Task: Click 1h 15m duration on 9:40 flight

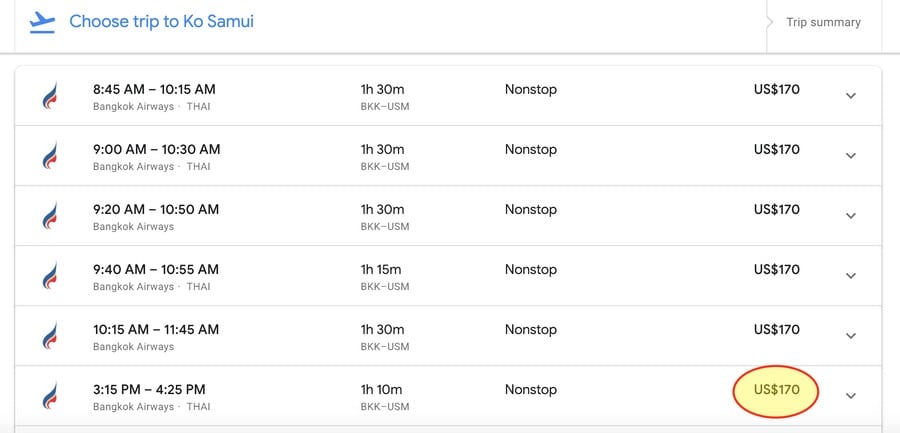Action: pos(381,269)
